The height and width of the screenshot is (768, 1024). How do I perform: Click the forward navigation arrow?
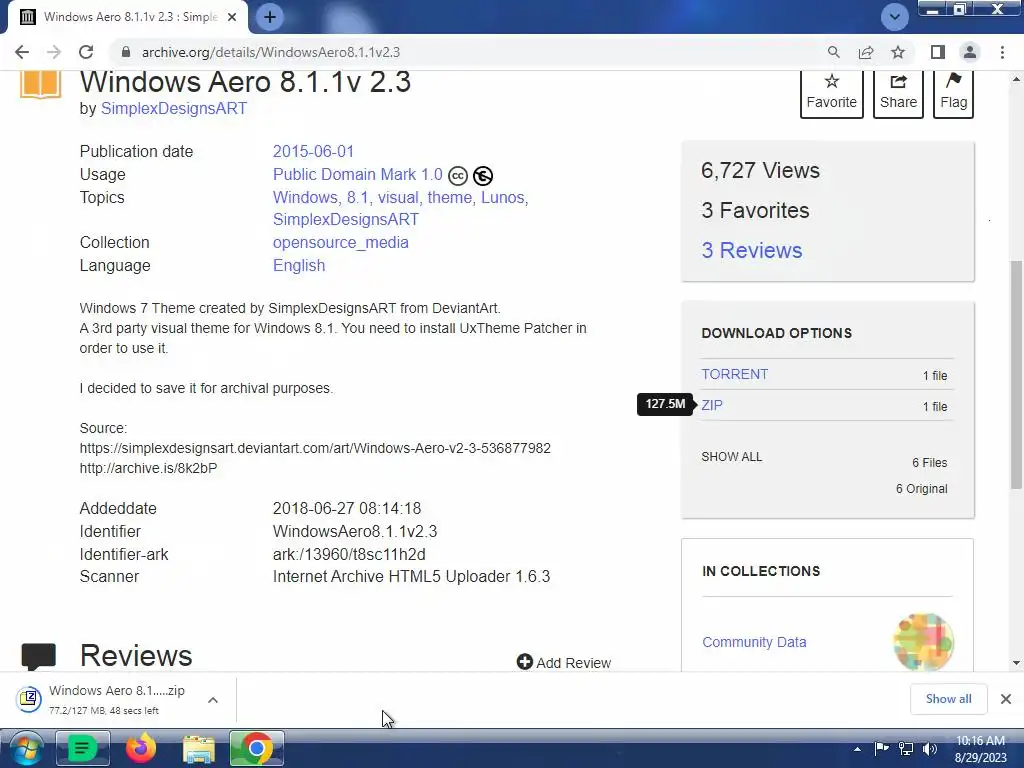pyautogui.click(x=54, y=52)
